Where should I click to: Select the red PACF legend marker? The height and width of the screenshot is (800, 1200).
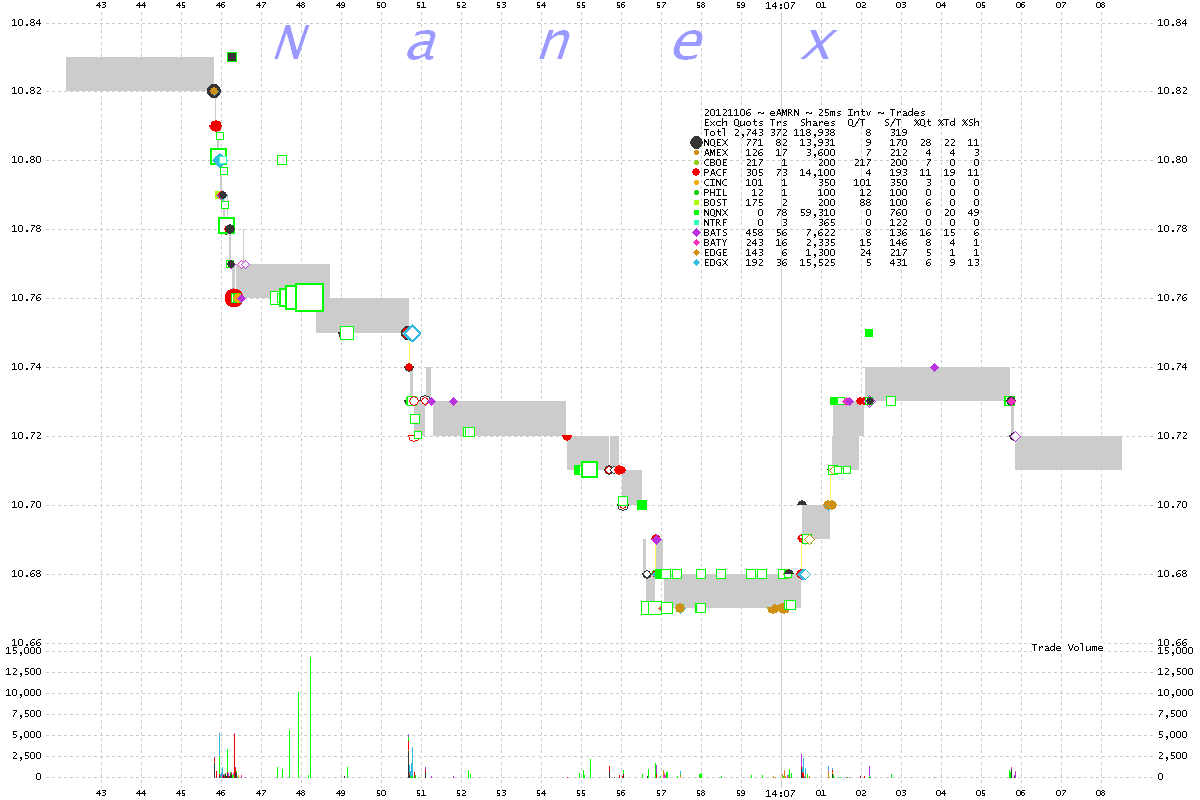pyautogui.click(x=696, y=173)
